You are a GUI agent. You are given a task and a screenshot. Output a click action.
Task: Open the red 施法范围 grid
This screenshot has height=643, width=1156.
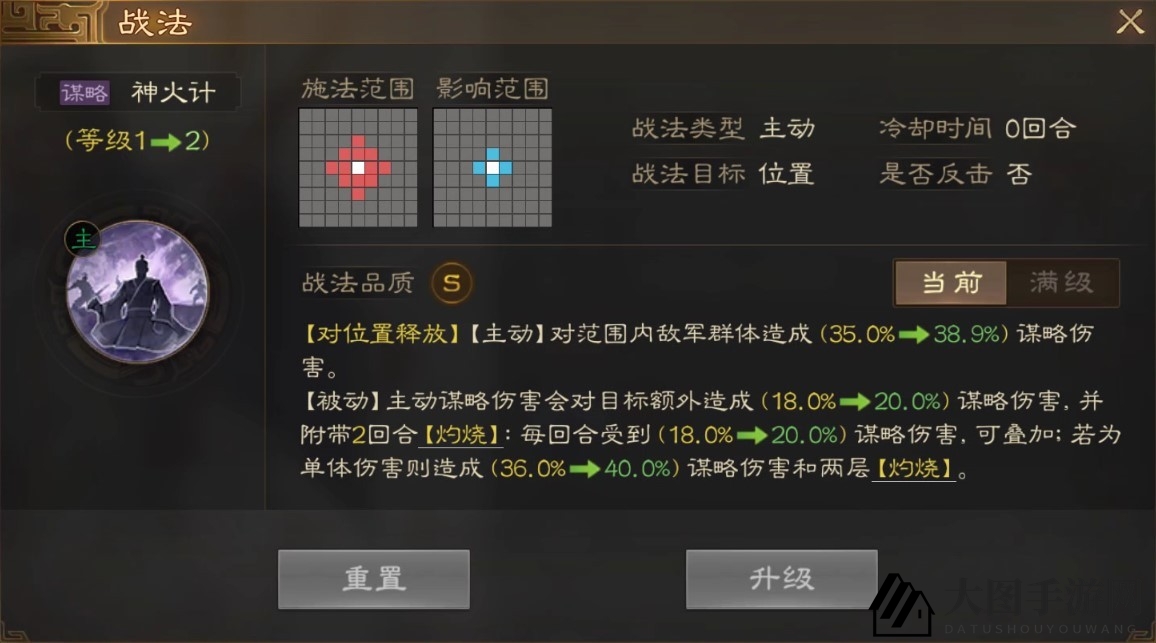pyautogui.click(x=358, y=167)
